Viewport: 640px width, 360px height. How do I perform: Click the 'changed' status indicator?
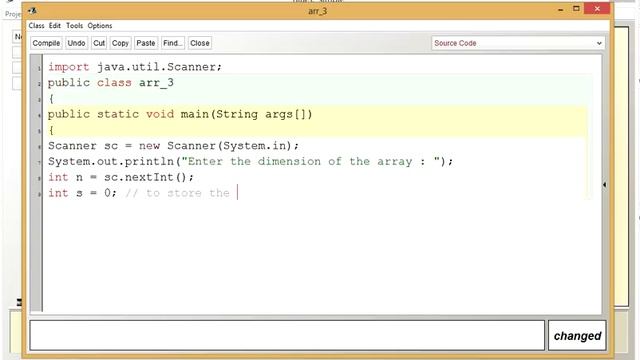577,336
